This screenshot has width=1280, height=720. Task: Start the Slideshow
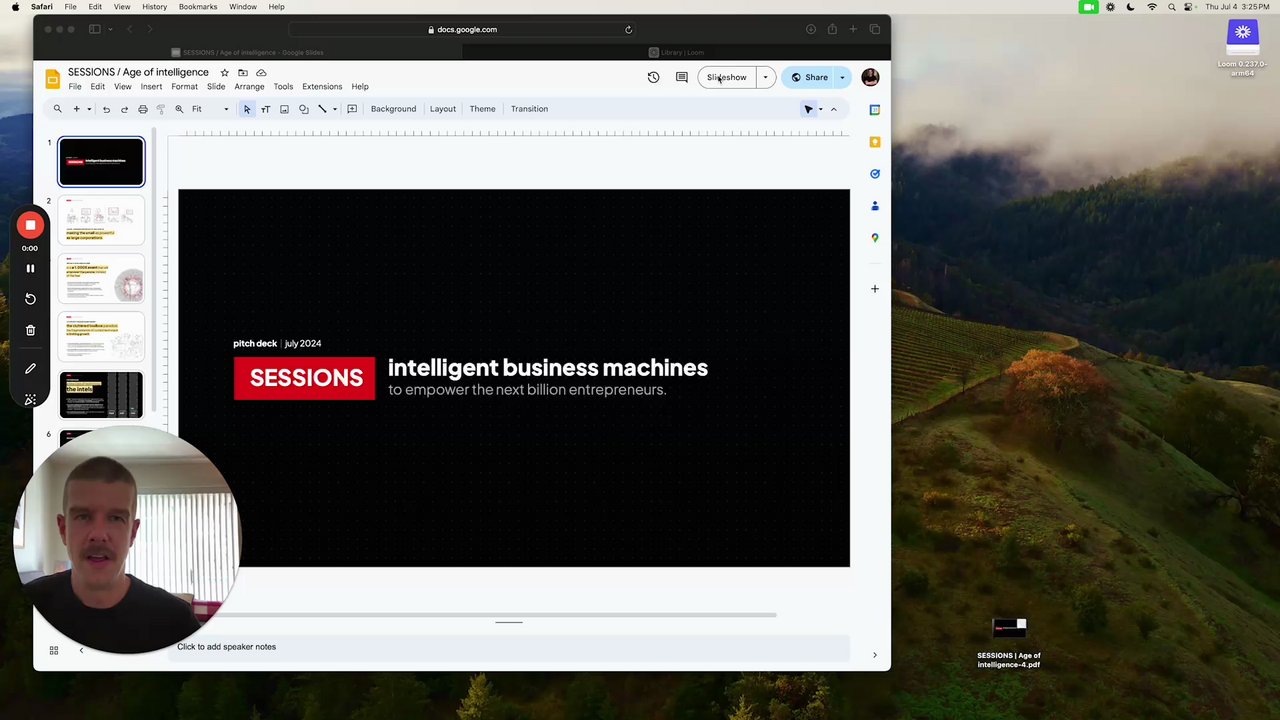pos(727,77)
